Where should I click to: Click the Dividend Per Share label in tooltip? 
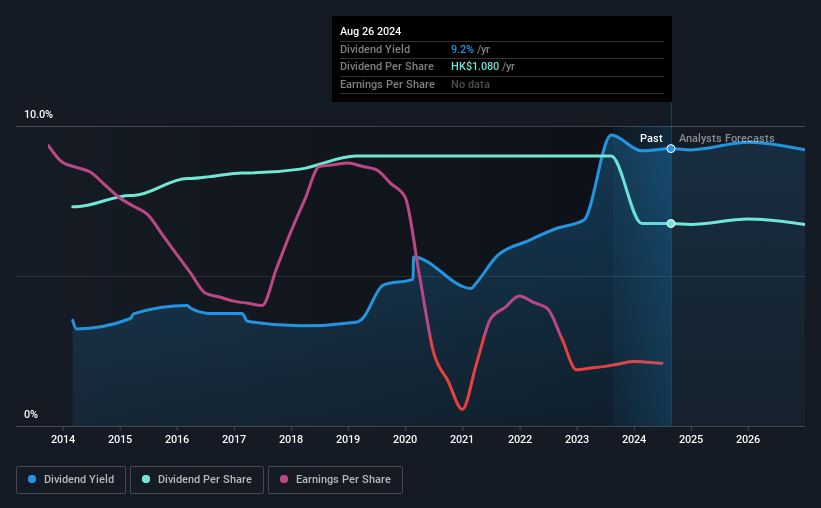(387, 67)
